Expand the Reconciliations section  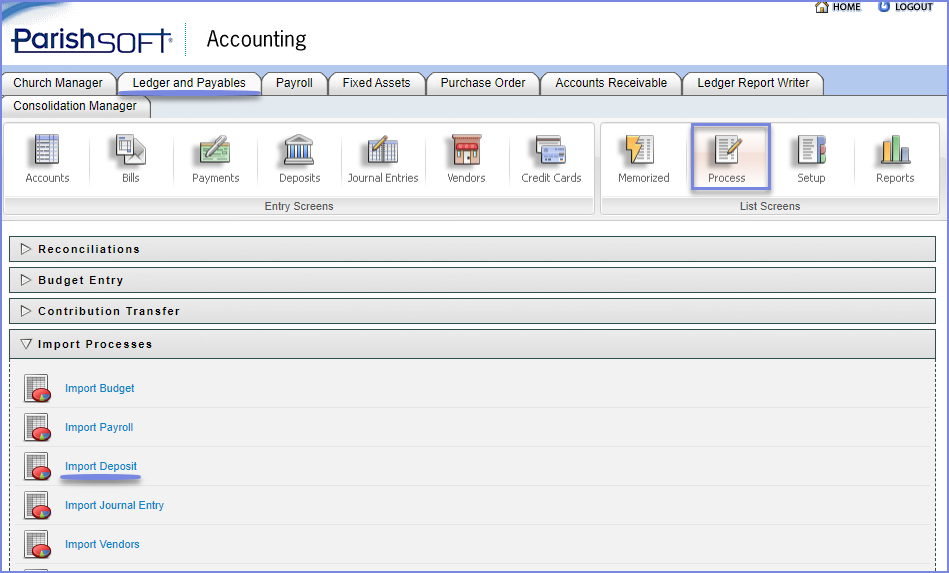click(x=25, y=249)
